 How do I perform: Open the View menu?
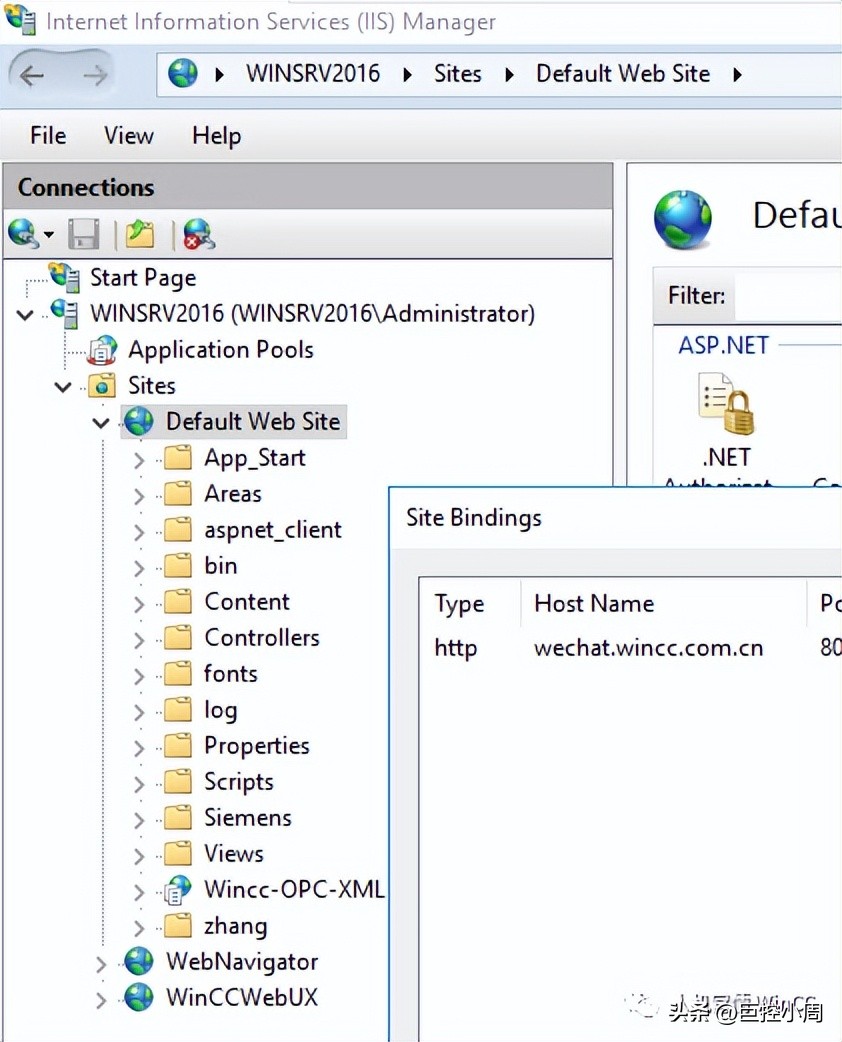129,136
